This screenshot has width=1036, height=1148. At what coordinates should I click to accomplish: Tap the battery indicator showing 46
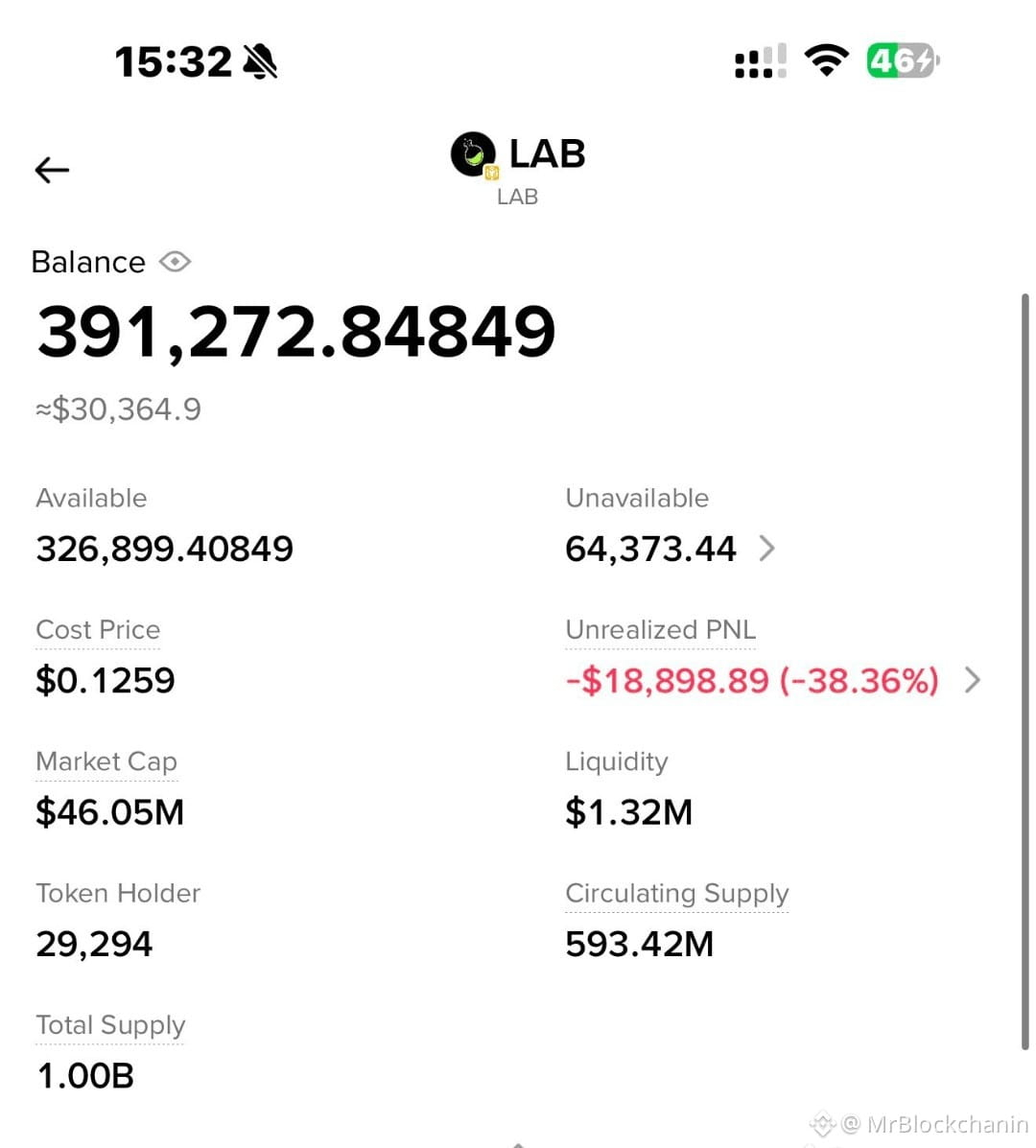click(x=903, y=60)
